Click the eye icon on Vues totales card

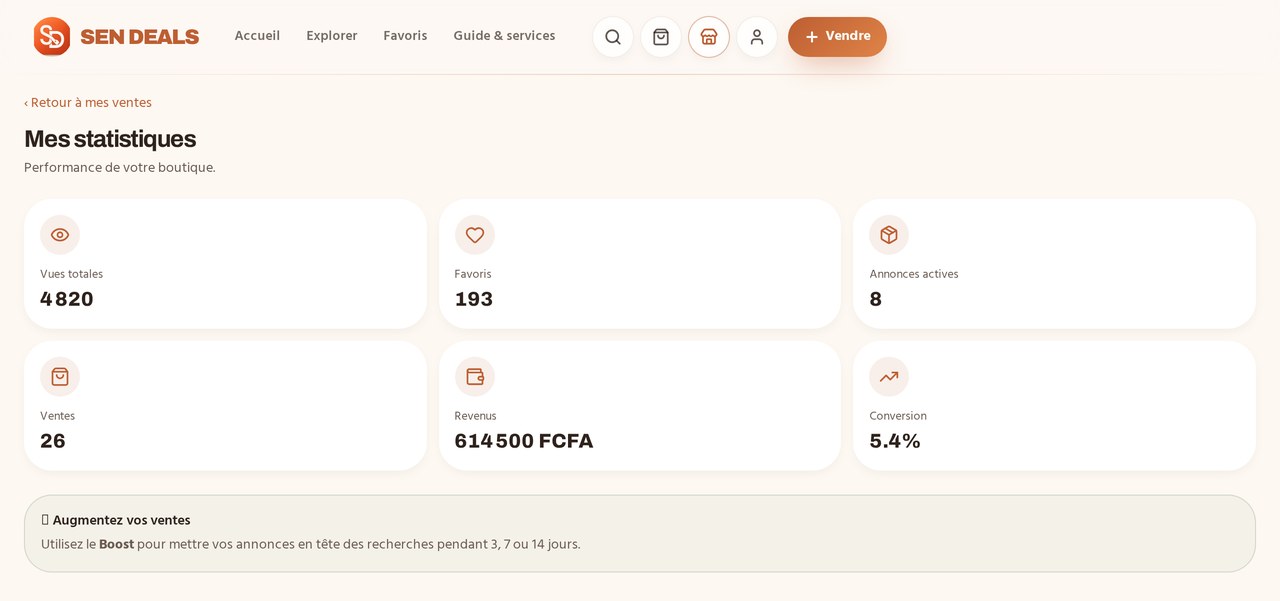click(60, 235)
